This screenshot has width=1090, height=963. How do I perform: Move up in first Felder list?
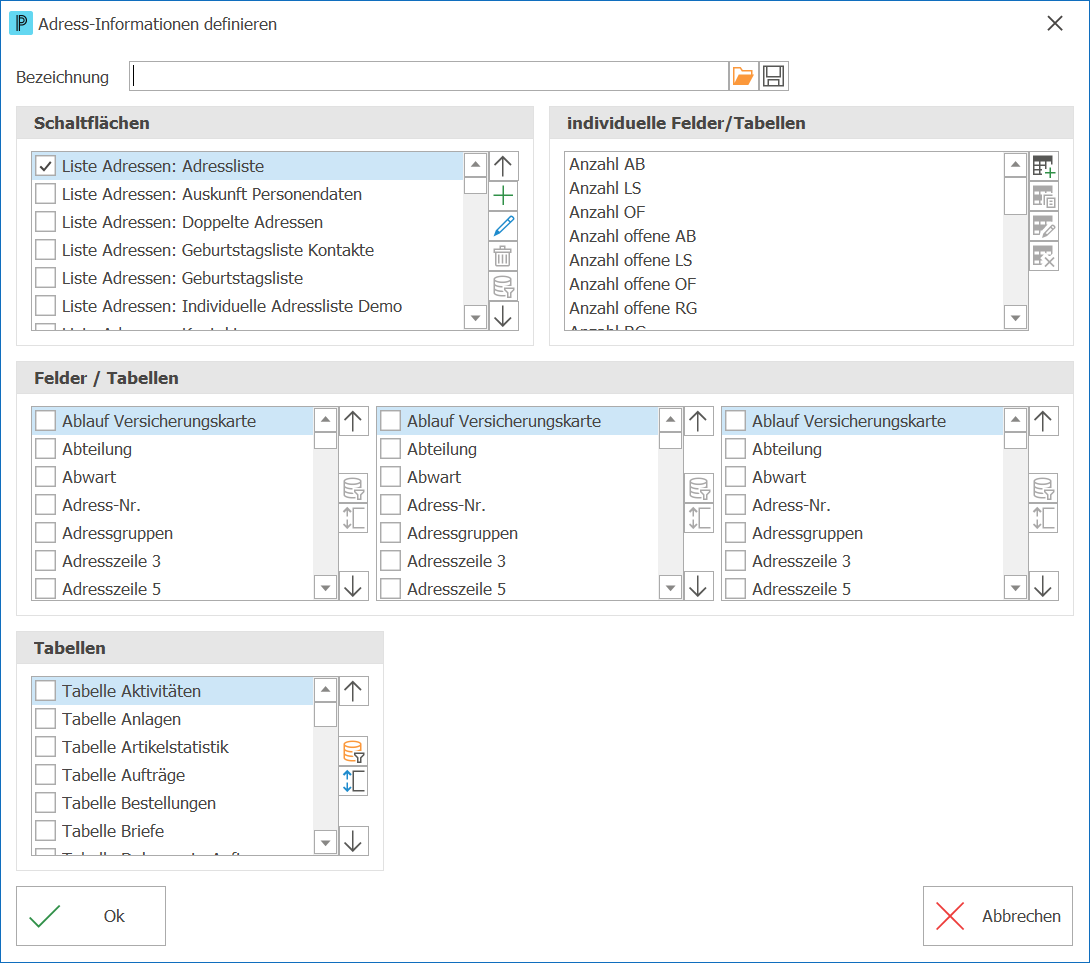click(353, 421)
